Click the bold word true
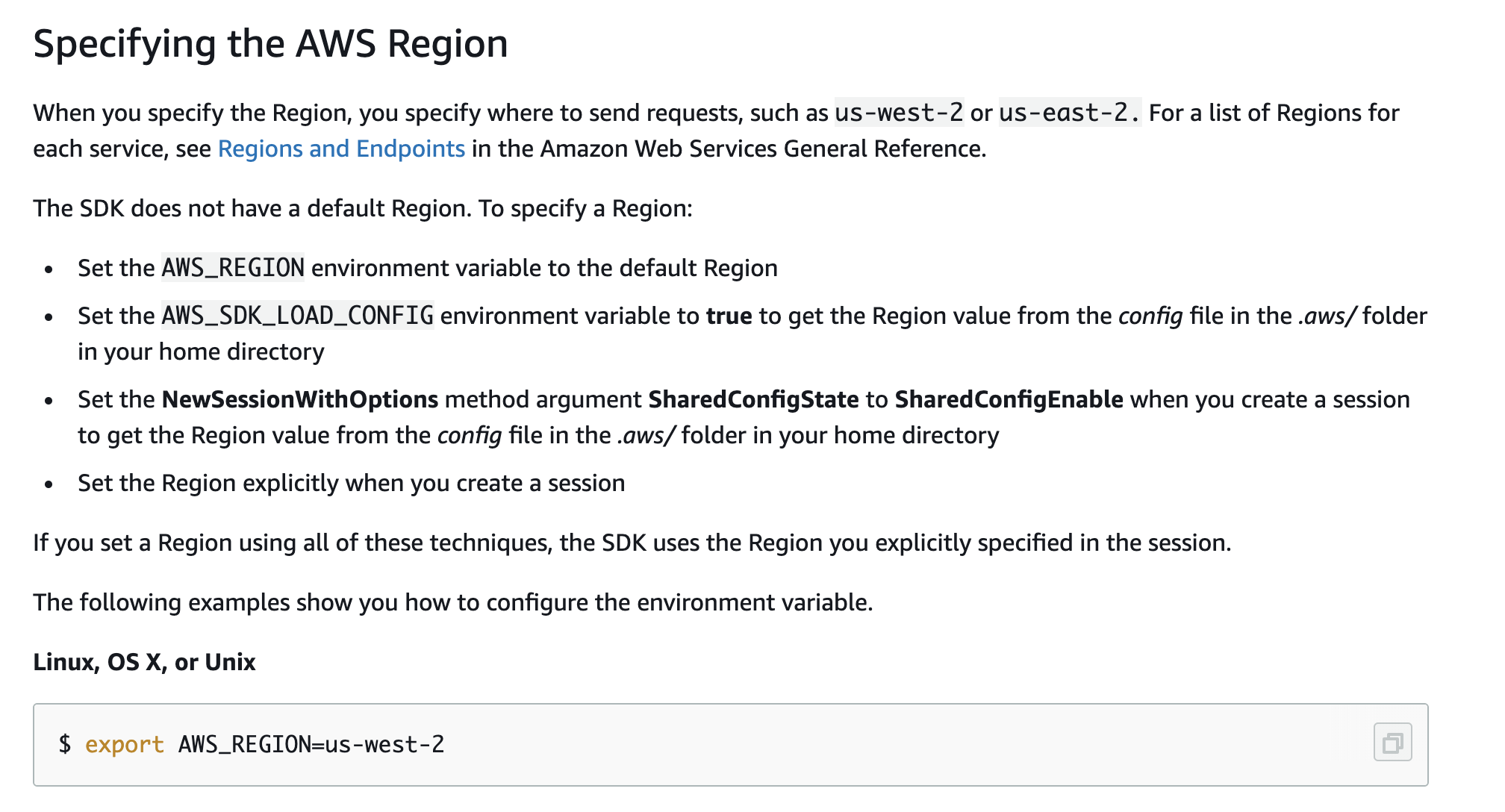 pyautogui.click(x=729, y=316)
